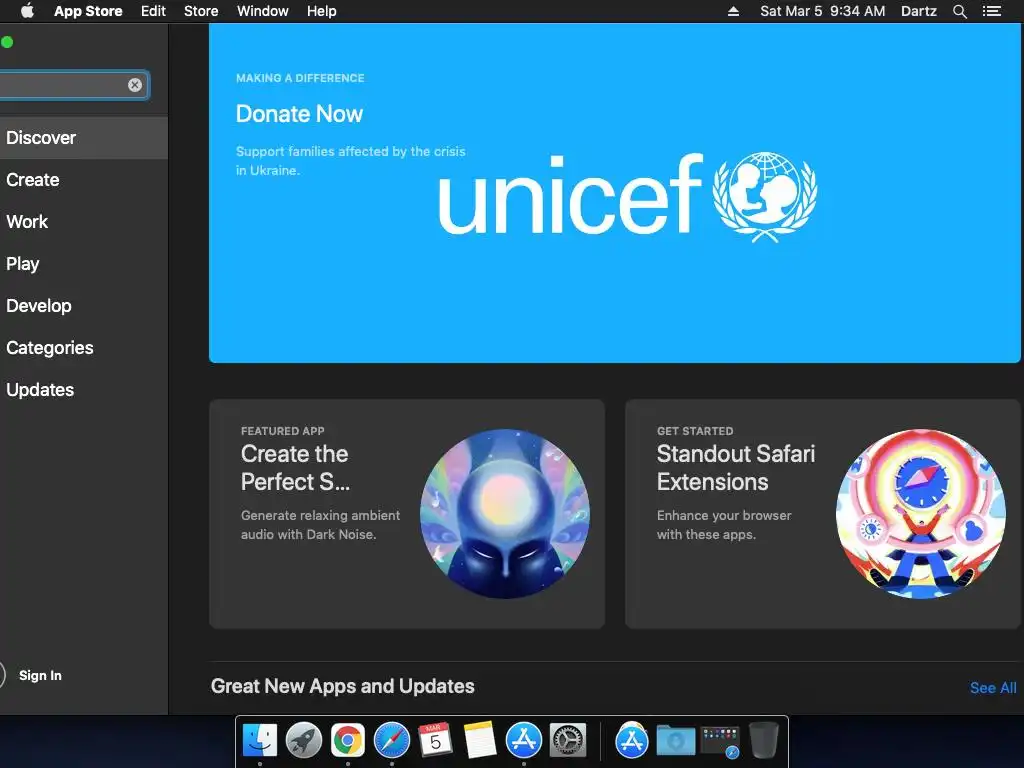
Task: Open Calendar icon showing MAR 5
Action: tap(436, 740)
